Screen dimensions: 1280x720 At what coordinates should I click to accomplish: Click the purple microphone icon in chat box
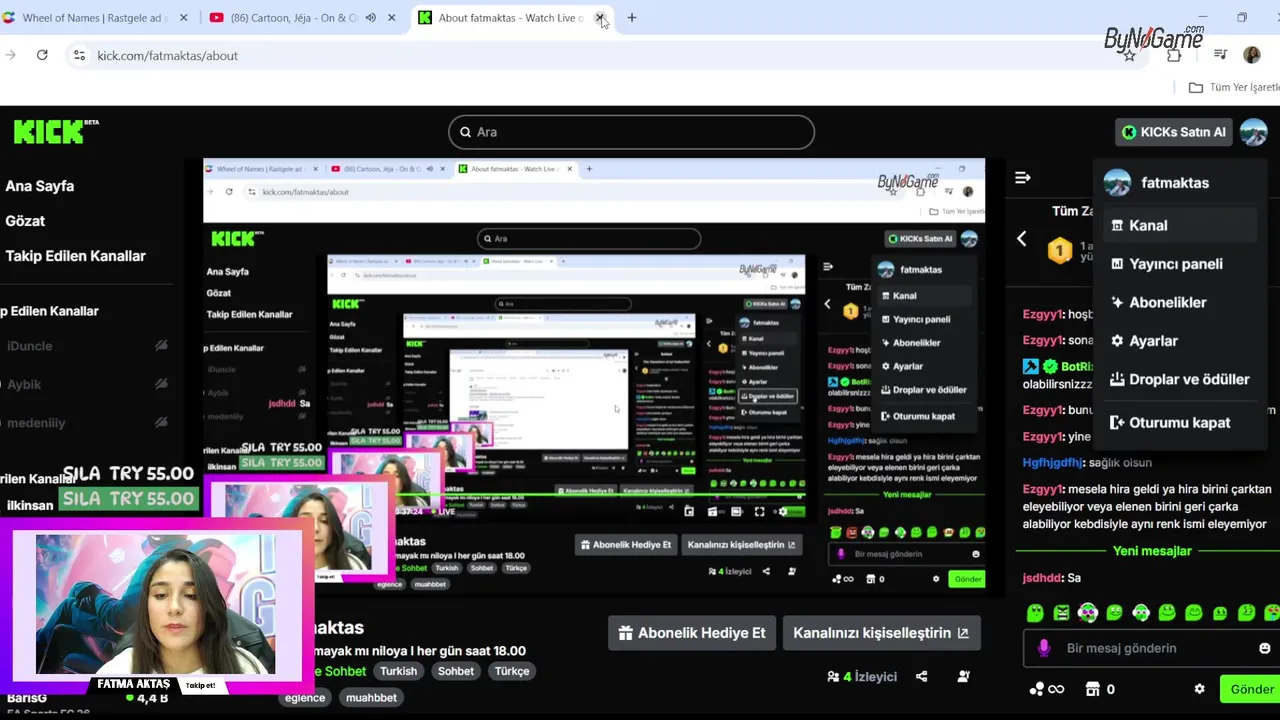coord(1044,648)
